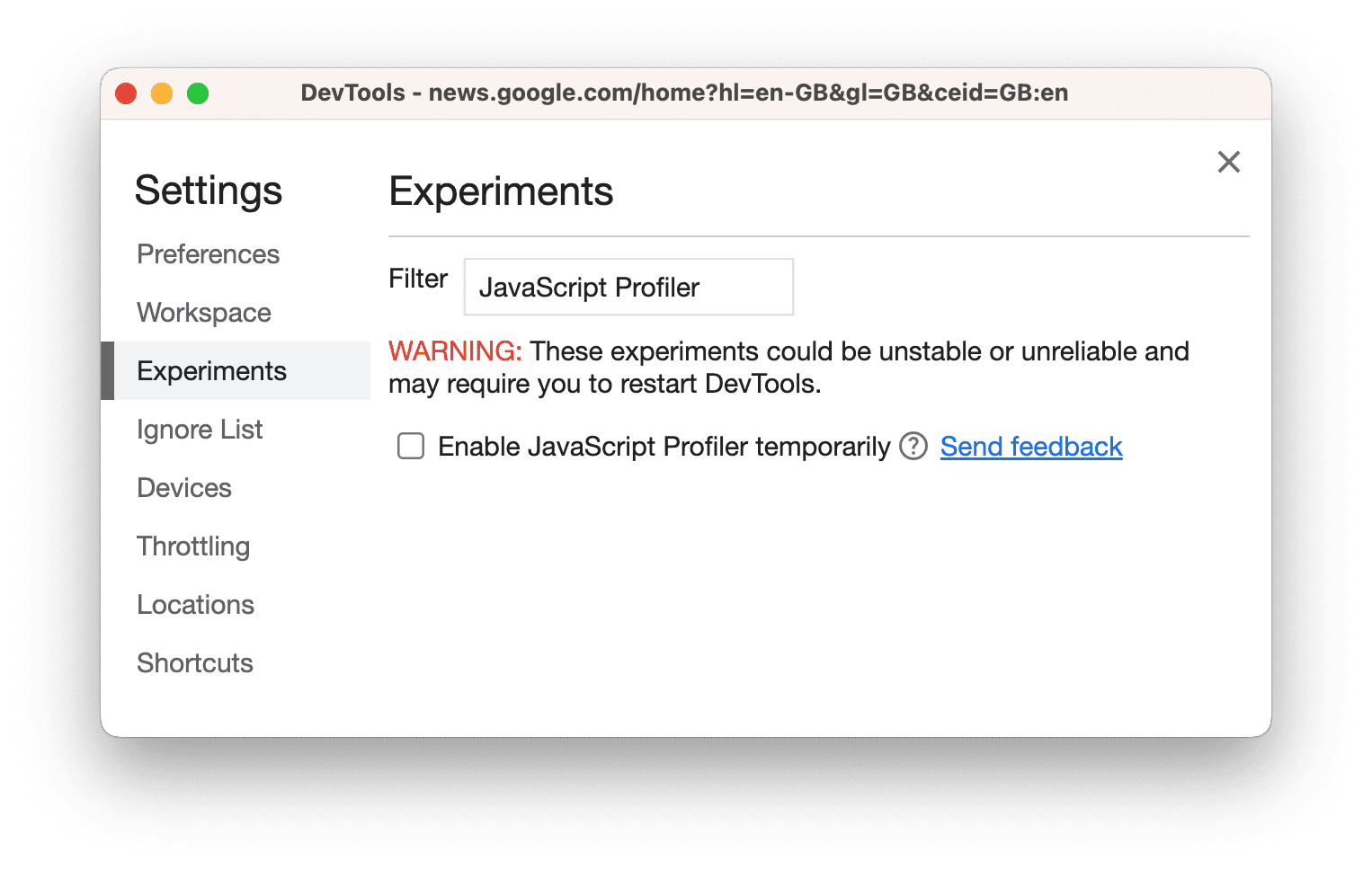Close the Settings dialog with the X icon
The width and height of the screenshot is (1372, 870).
(1229, 163)
